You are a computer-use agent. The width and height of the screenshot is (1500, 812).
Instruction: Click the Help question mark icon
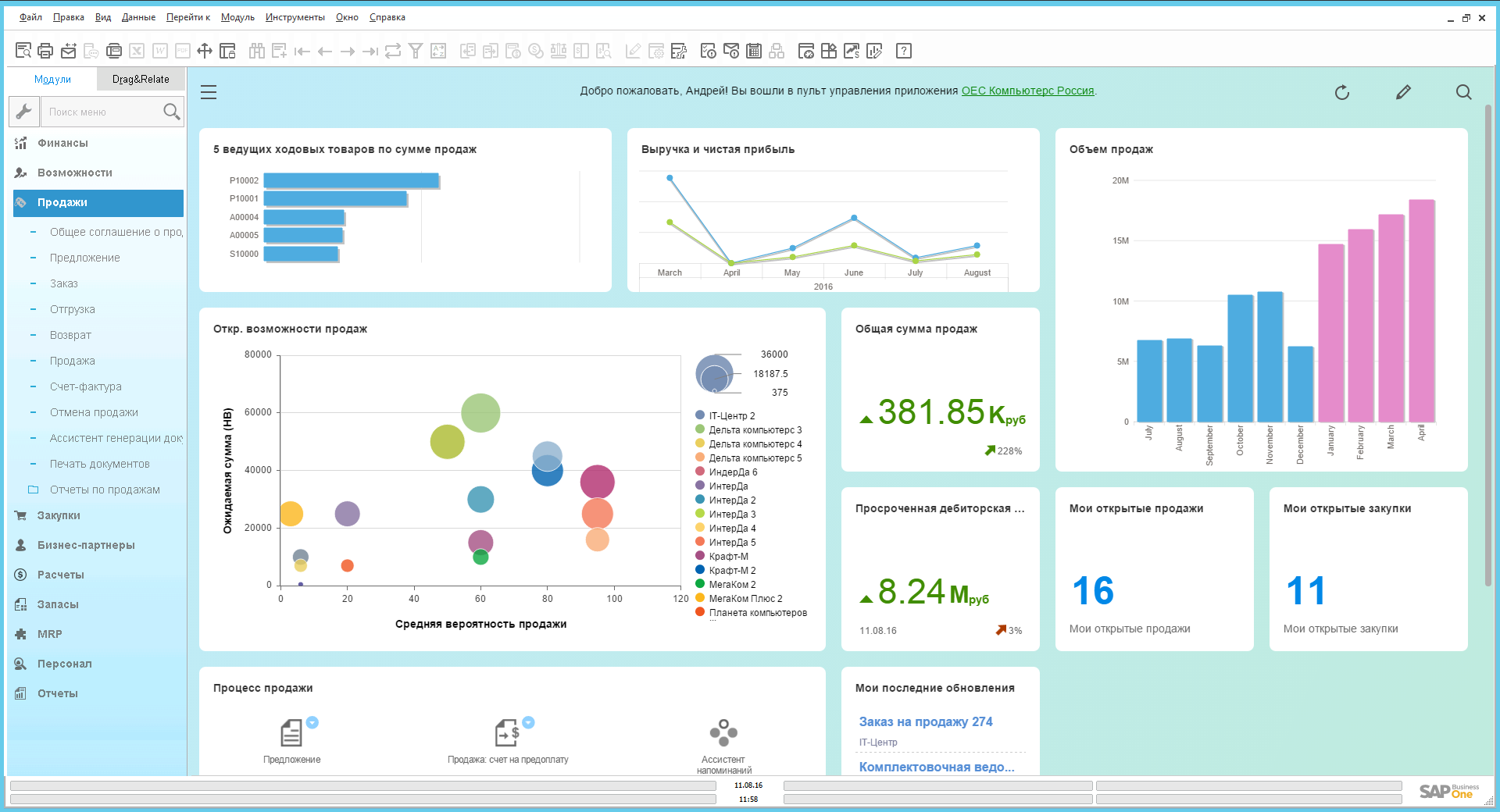coord(904,51)
